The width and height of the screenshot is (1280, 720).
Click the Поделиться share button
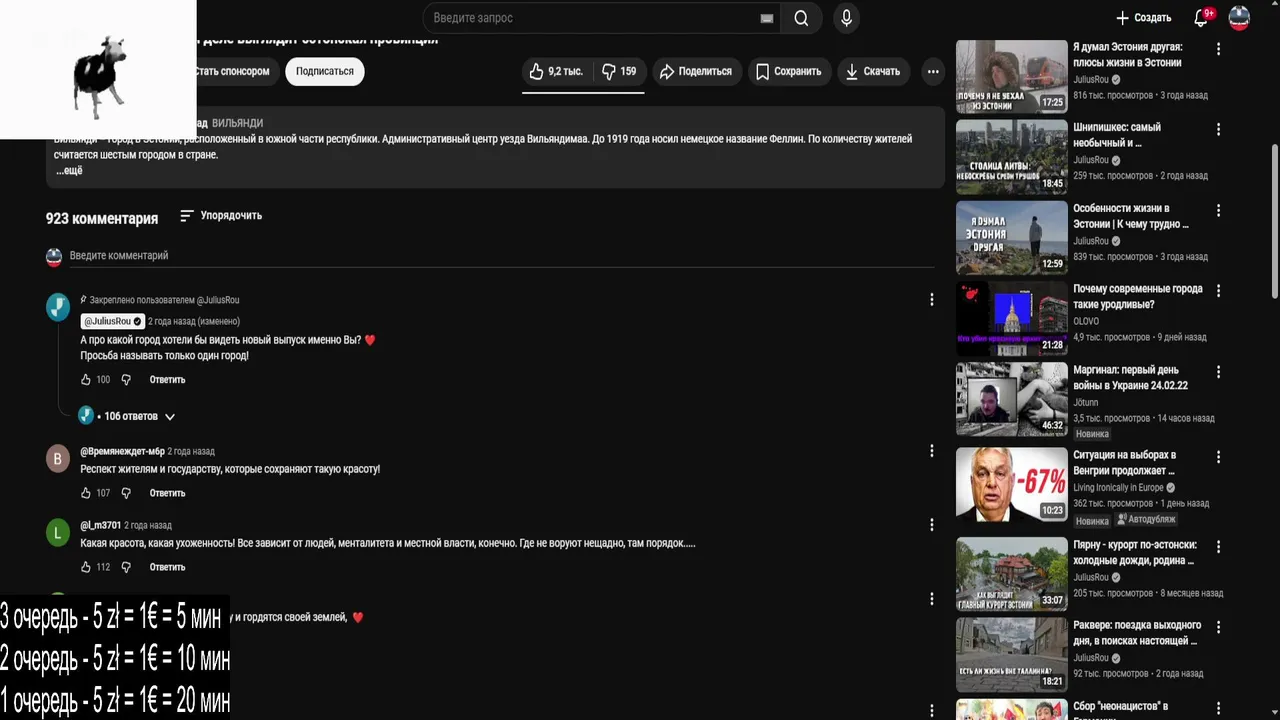pos(695,71)
